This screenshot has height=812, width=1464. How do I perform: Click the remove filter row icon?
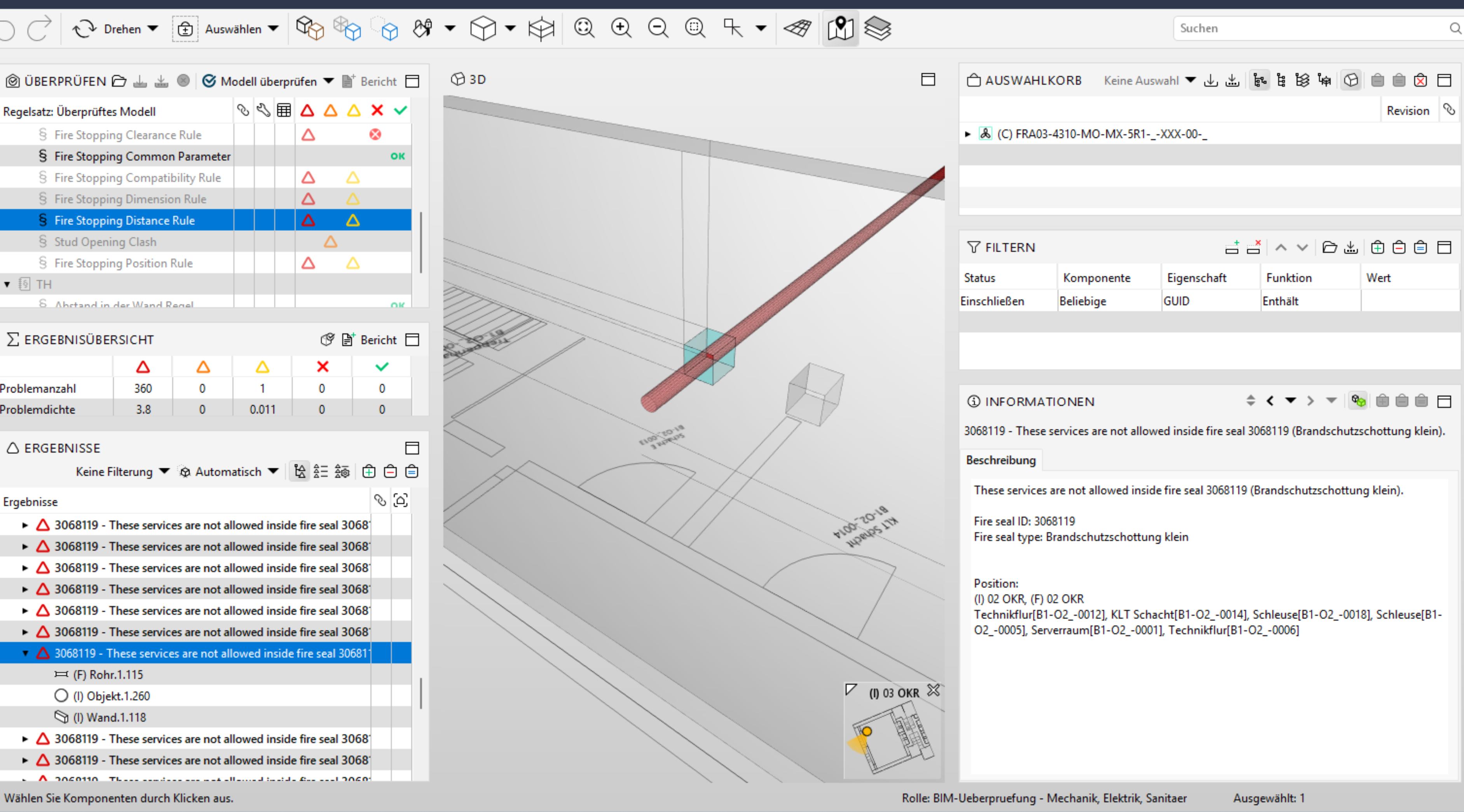pos(1254,247)
